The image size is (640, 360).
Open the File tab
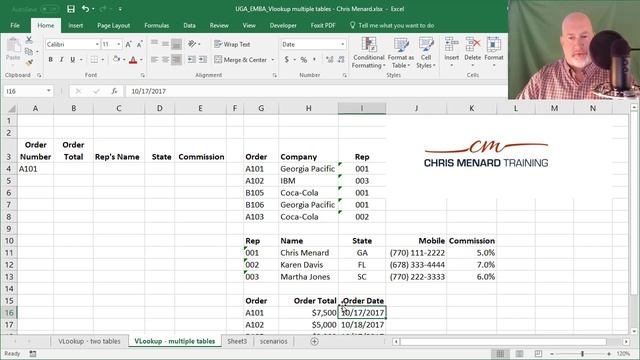click(x=15, y=25)
